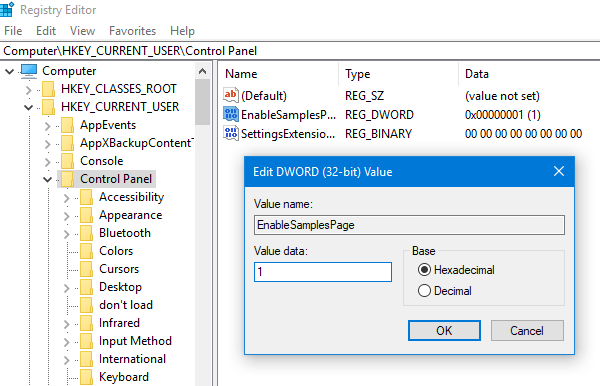This screenshot has width=600, height=386.
Task: Click the Desktop folder icon
Action: (x=86, y=287)
